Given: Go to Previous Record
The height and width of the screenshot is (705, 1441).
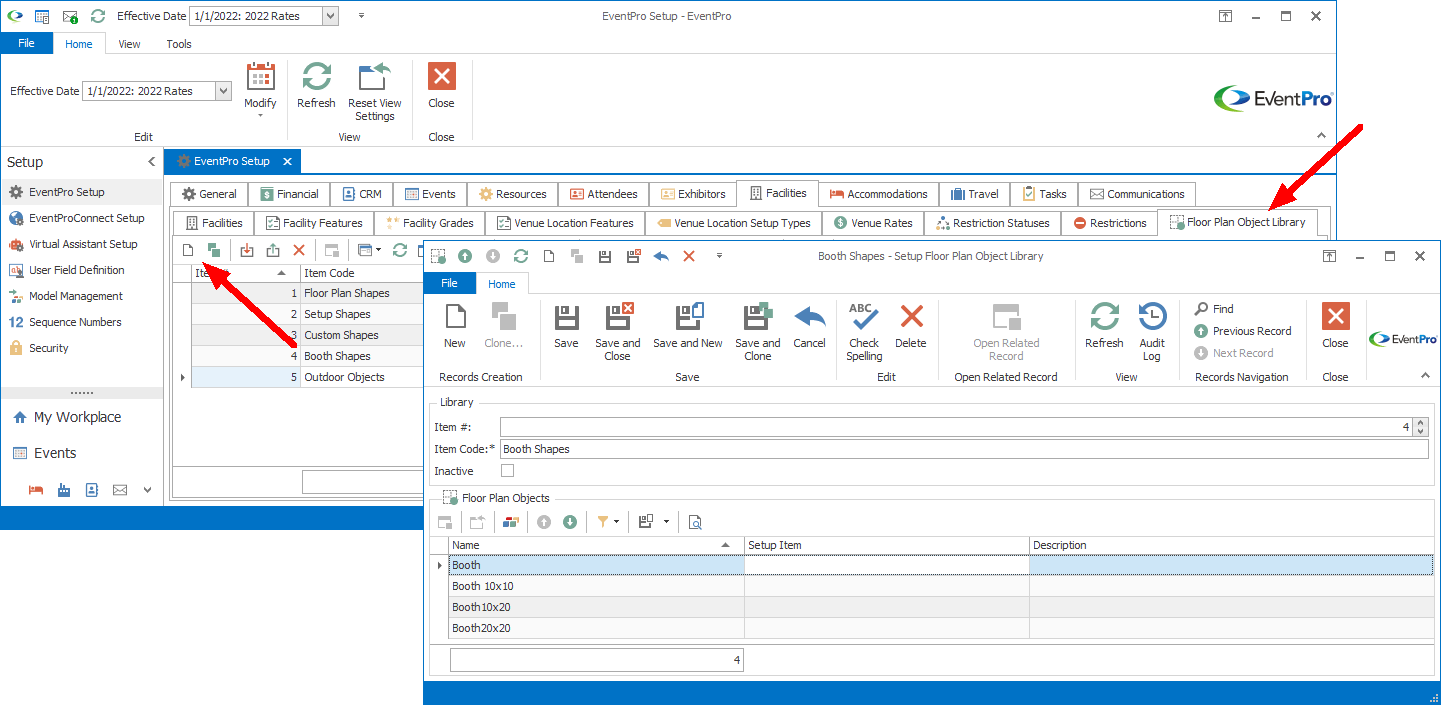Looking at the screenshot, I should click(x=1243, y=331).
